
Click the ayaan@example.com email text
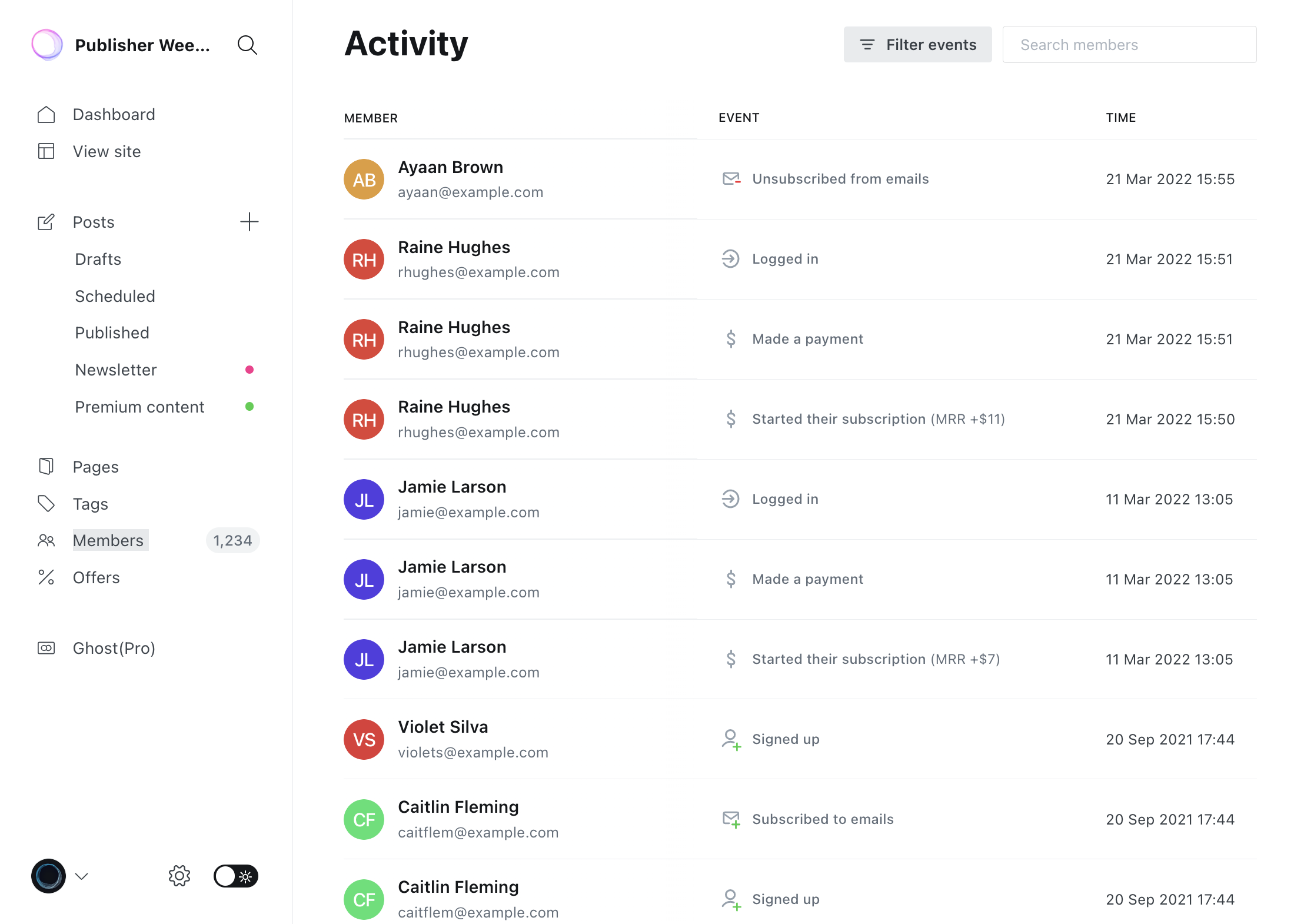click(x=471, y=192)
